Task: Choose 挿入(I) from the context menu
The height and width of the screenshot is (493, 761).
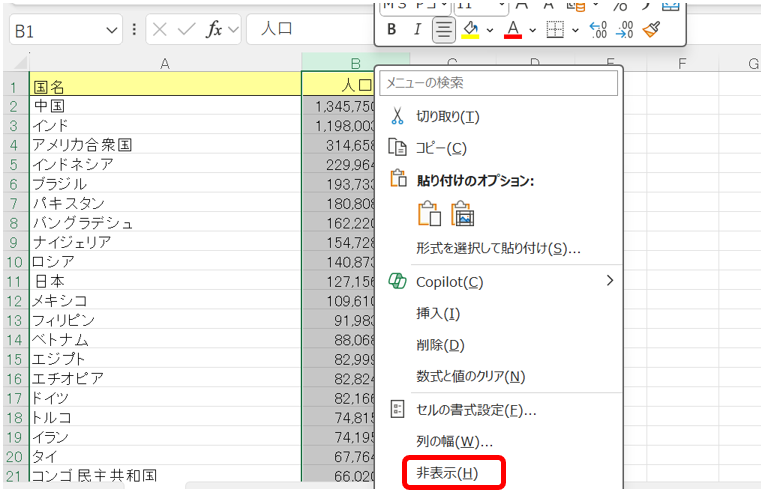Action: tap(500, 313)
